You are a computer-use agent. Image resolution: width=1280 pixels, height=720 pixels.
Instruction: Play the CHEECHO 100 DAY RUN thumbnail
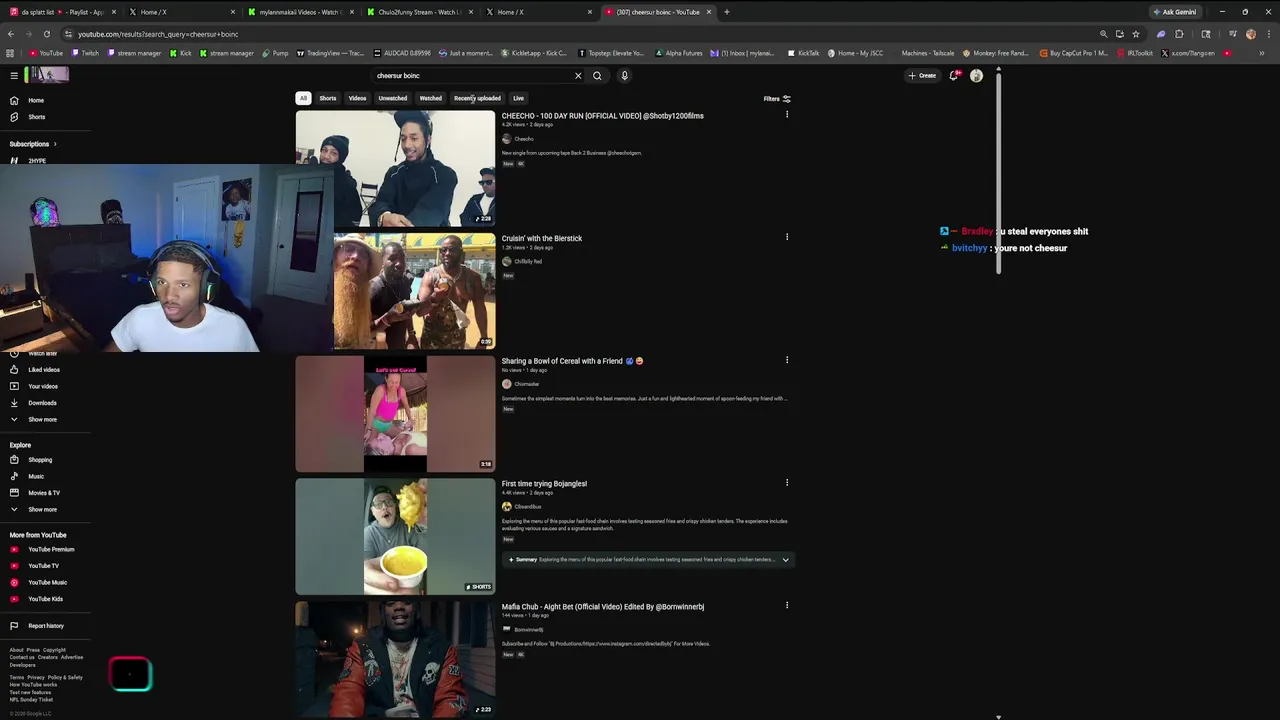point(395,168)
